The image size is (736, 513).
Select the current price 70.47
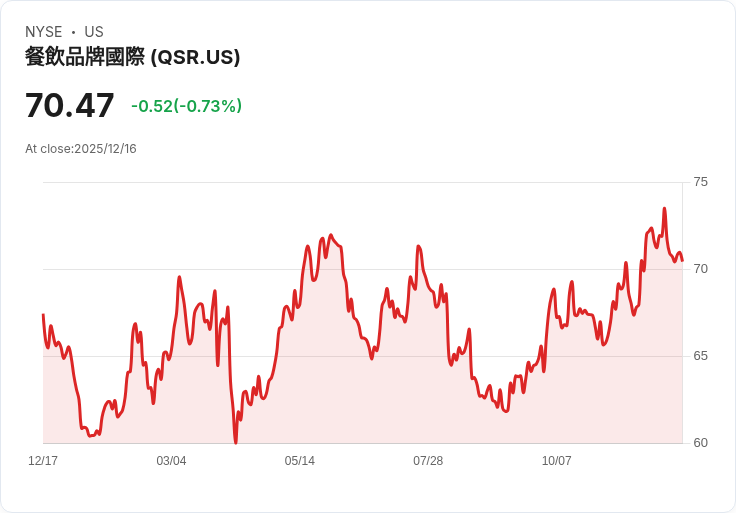pyautogui.click(x=69, y=106)
